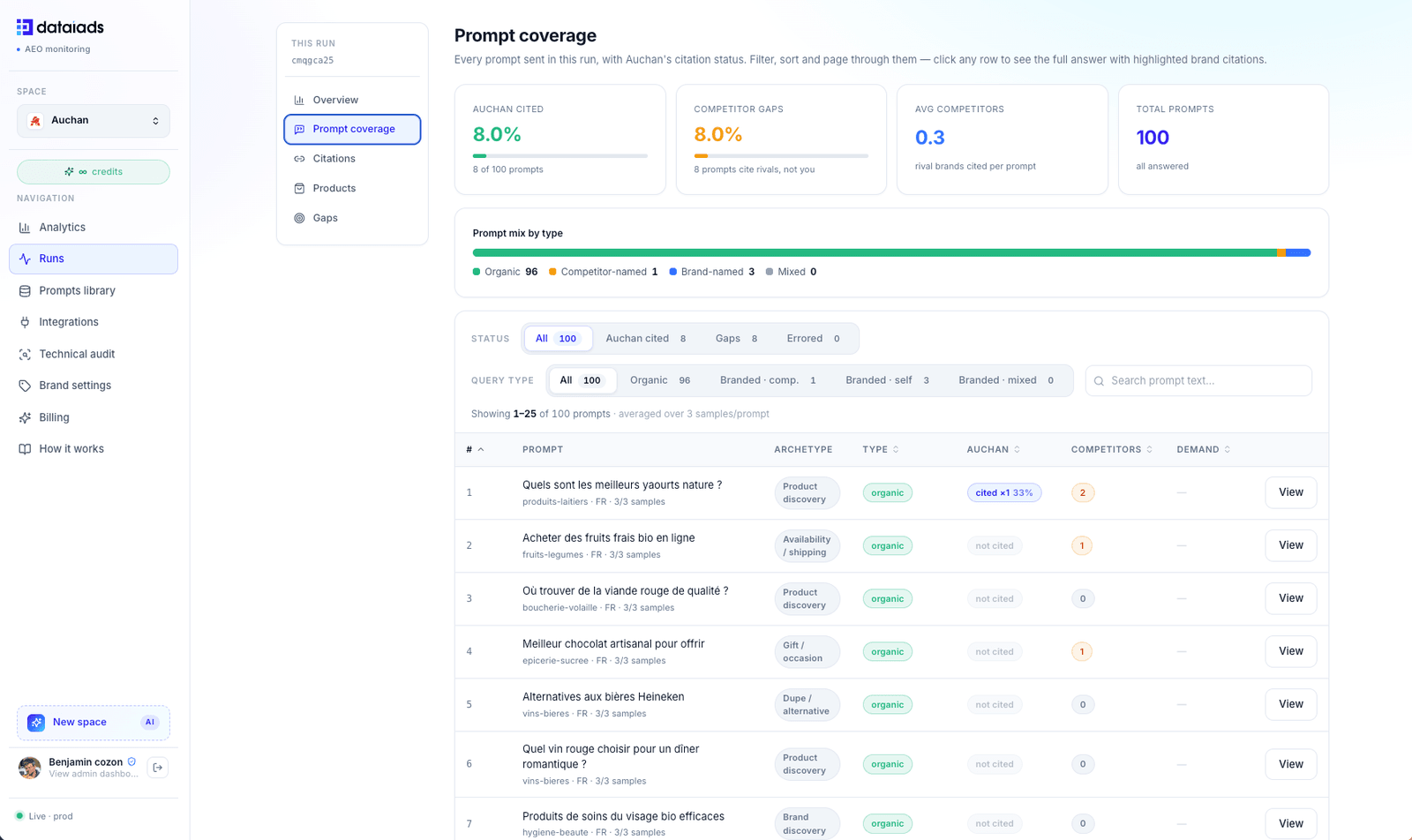1412x840 pixels.
Task: Click the dataiads logo icon
Action: pos(25,27)
